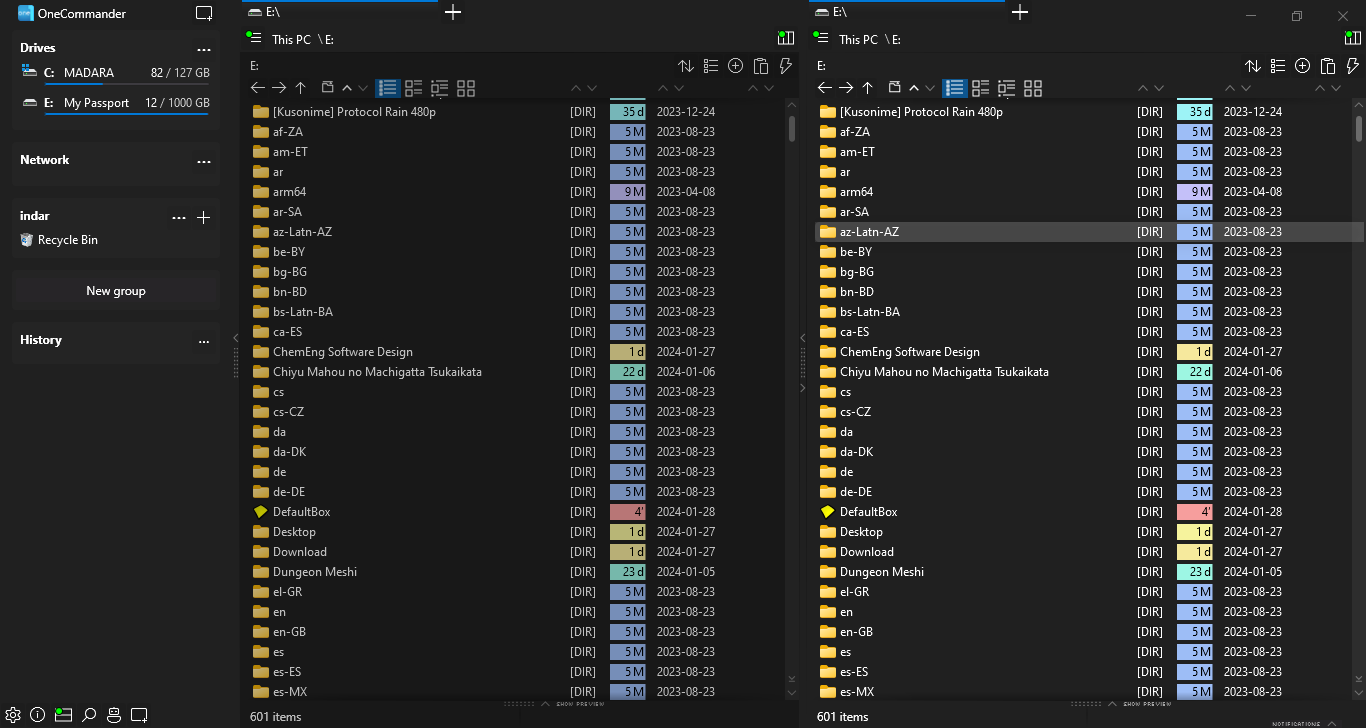Open a new window via the bottom-left icon

[x=140, y=715]
